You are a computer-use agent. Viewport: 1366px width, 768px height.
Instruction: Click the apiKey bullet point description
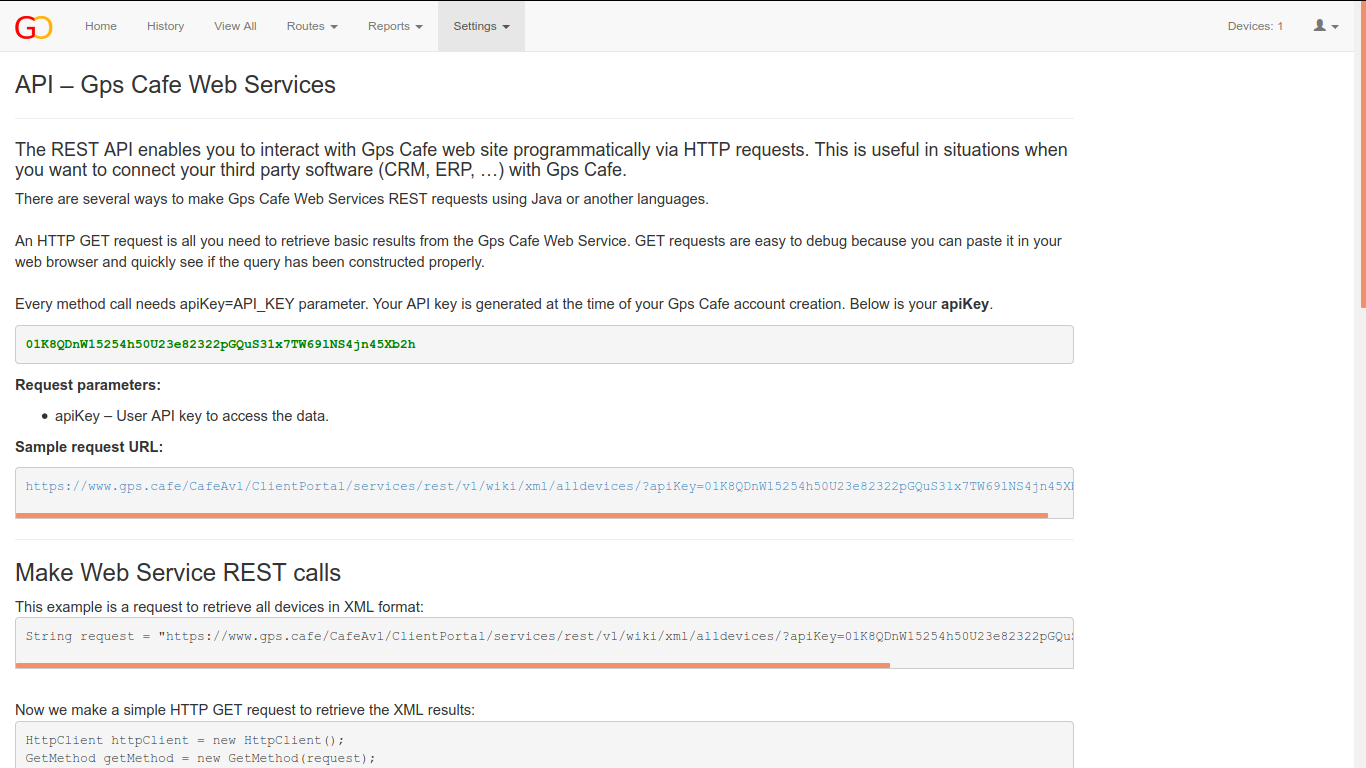(192, 416)
